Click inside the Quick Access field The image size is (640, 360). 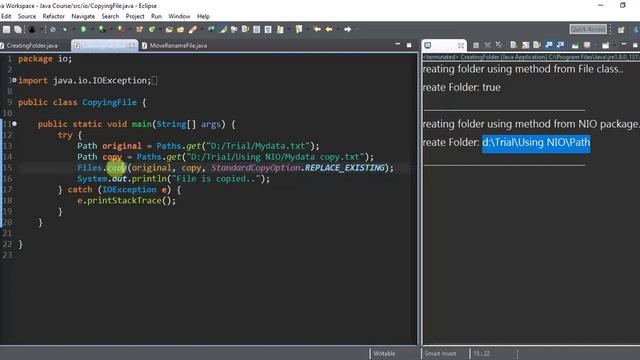click(x=588, y=29)
